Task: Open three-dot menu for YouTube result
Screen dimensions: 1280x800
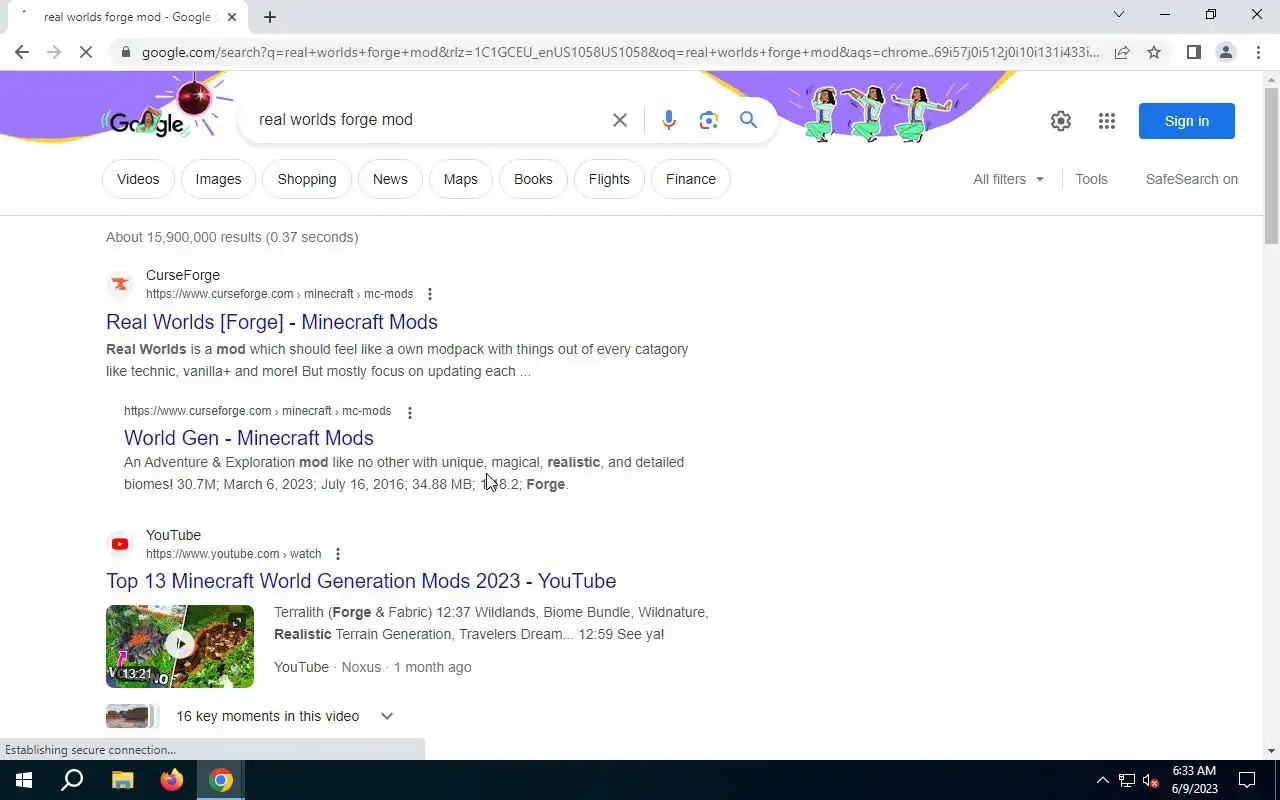Action: (x=338, y=554)
